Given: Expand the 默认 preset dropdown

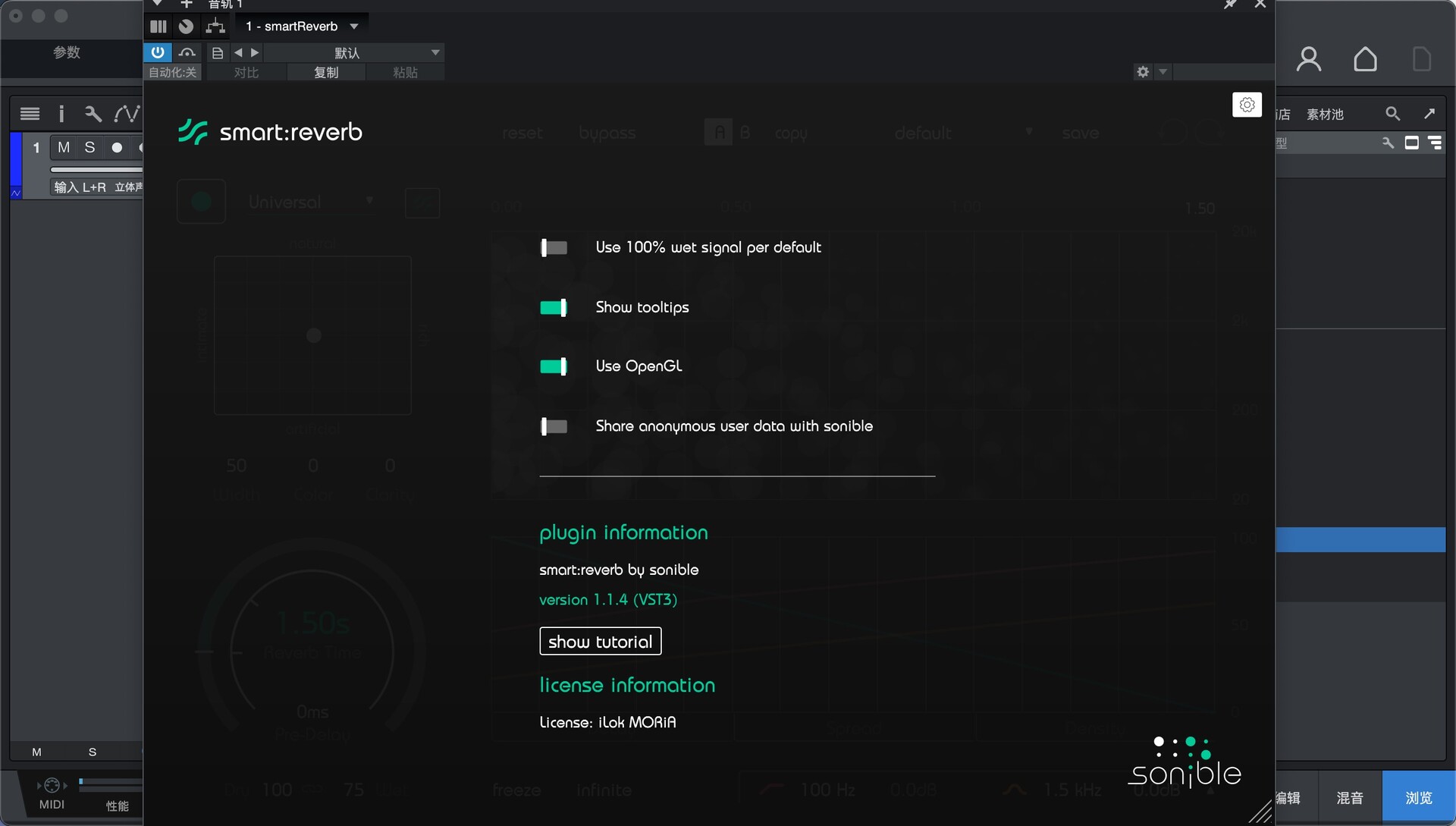Looking at the screenshot, I should click(435, 53).
